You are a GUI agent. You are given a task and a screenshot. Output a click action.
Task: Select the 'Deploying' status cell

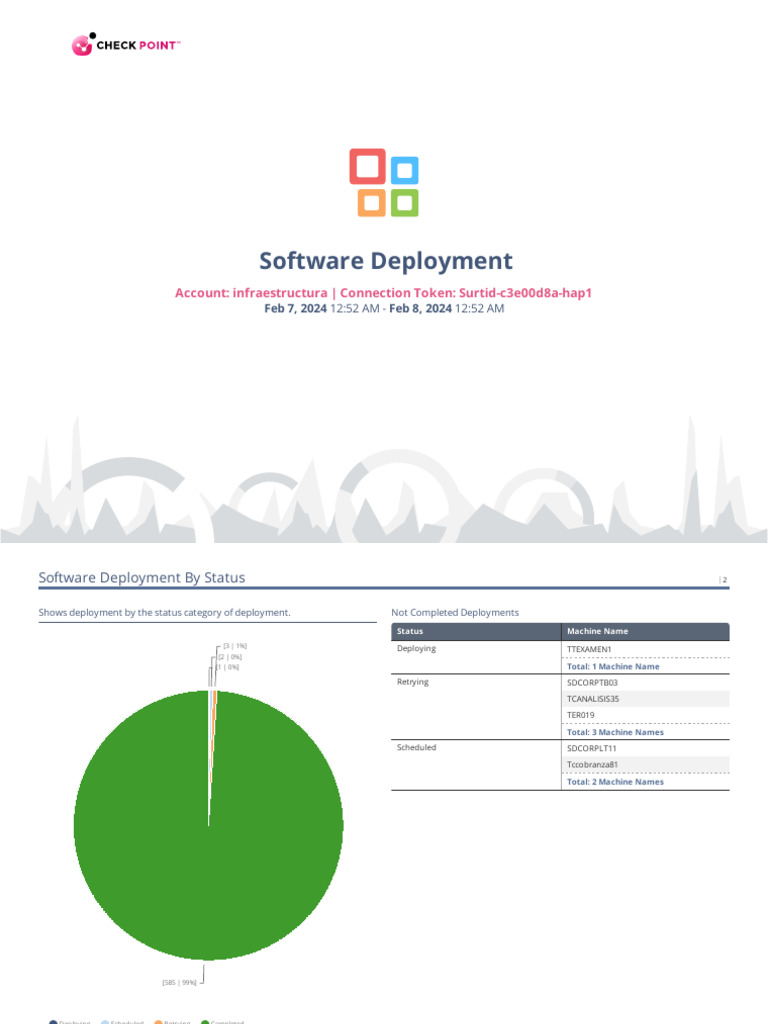pos(416,648)
